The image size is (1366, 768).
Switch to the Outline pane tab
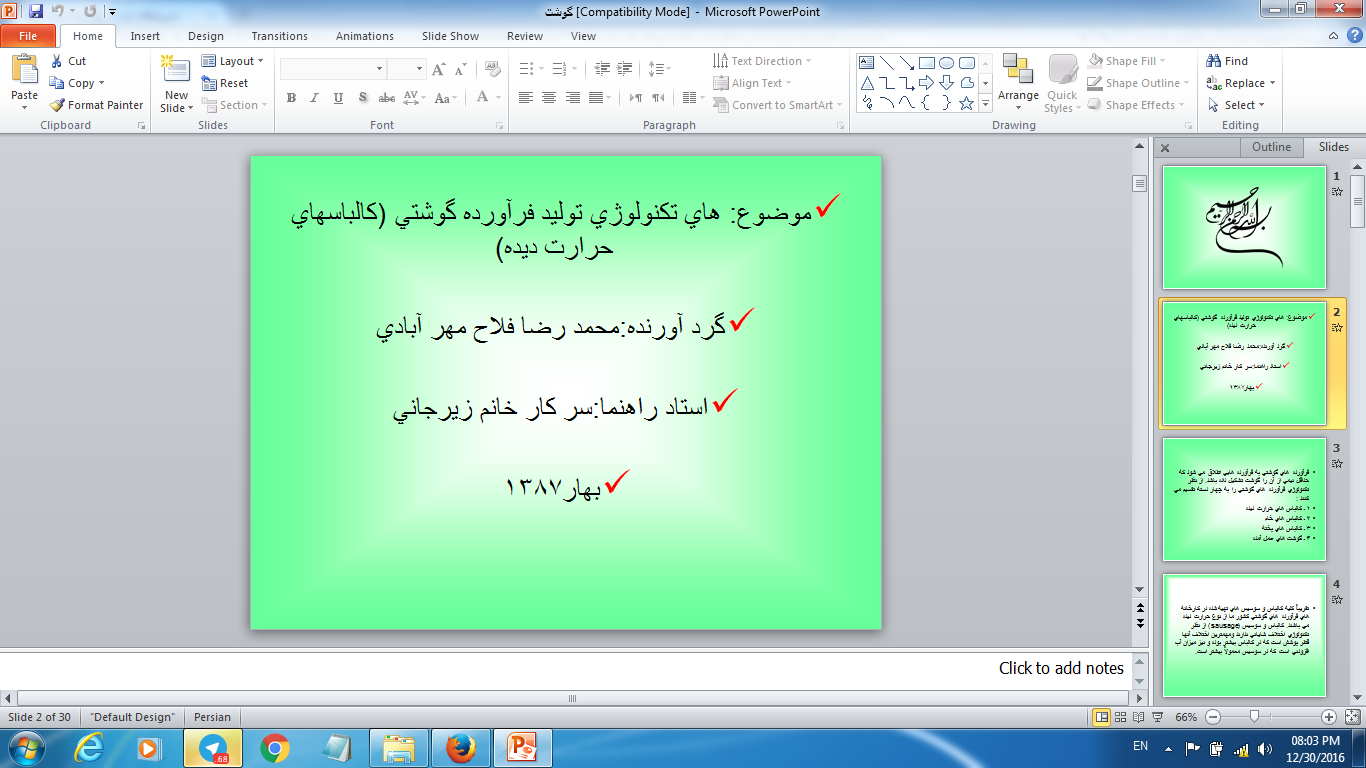click(1271, 147)
